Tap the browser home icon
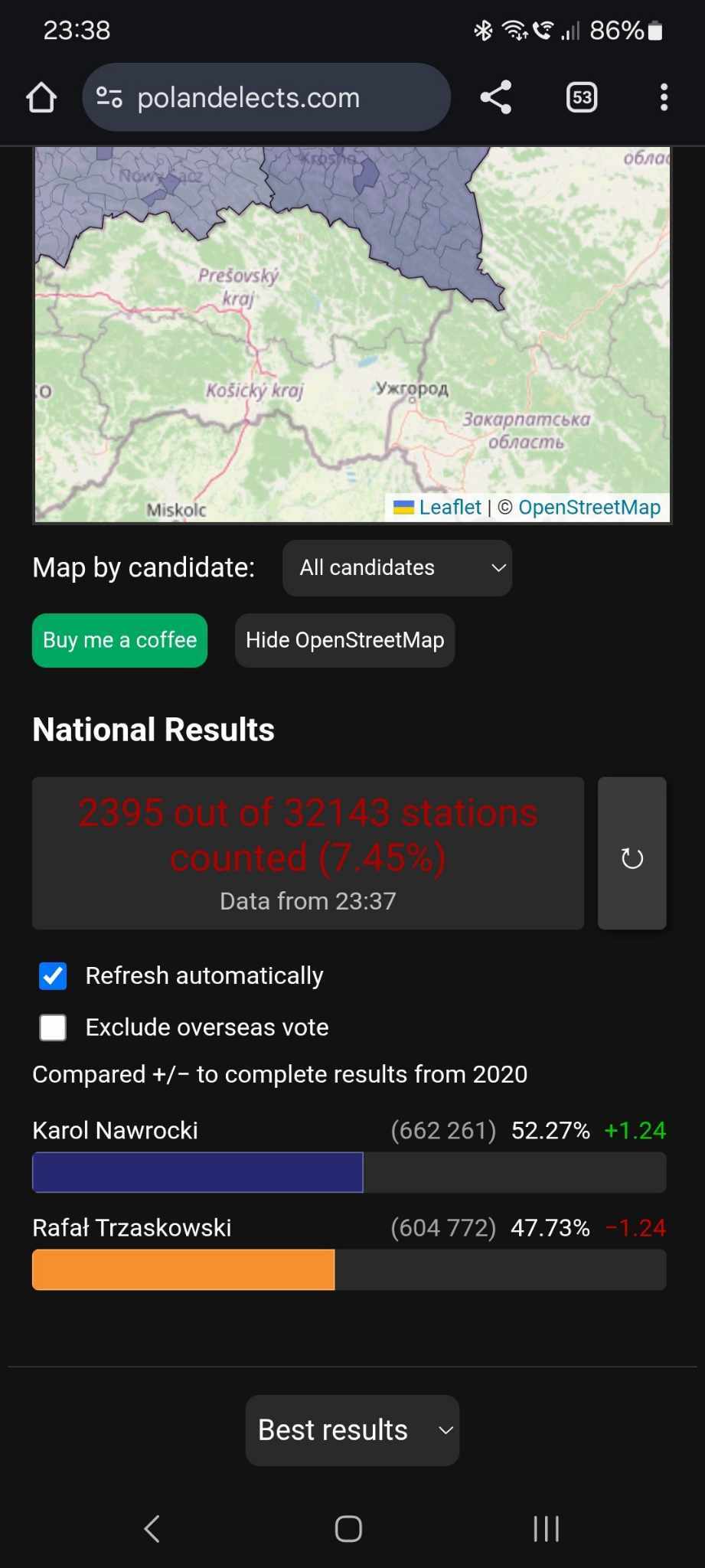Screen dimensions: 705x1568 pos(41,98)
